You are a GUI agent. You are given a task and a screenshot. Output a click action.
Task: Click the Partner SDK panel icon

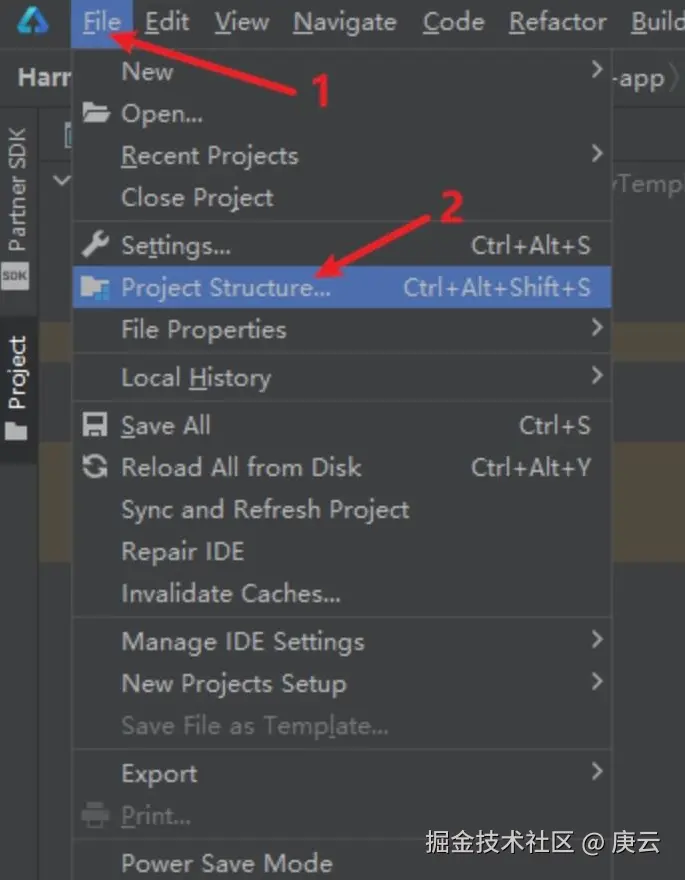[x=17, y=277]
